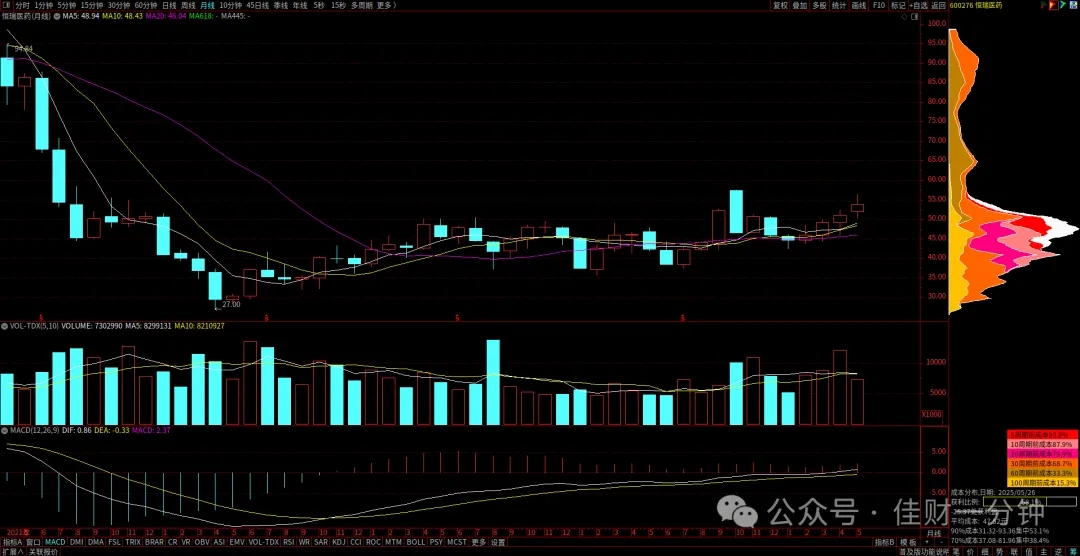Screen dimensions: 1080x556
Task: Select the PSY indicator tab
Action: 436,542
